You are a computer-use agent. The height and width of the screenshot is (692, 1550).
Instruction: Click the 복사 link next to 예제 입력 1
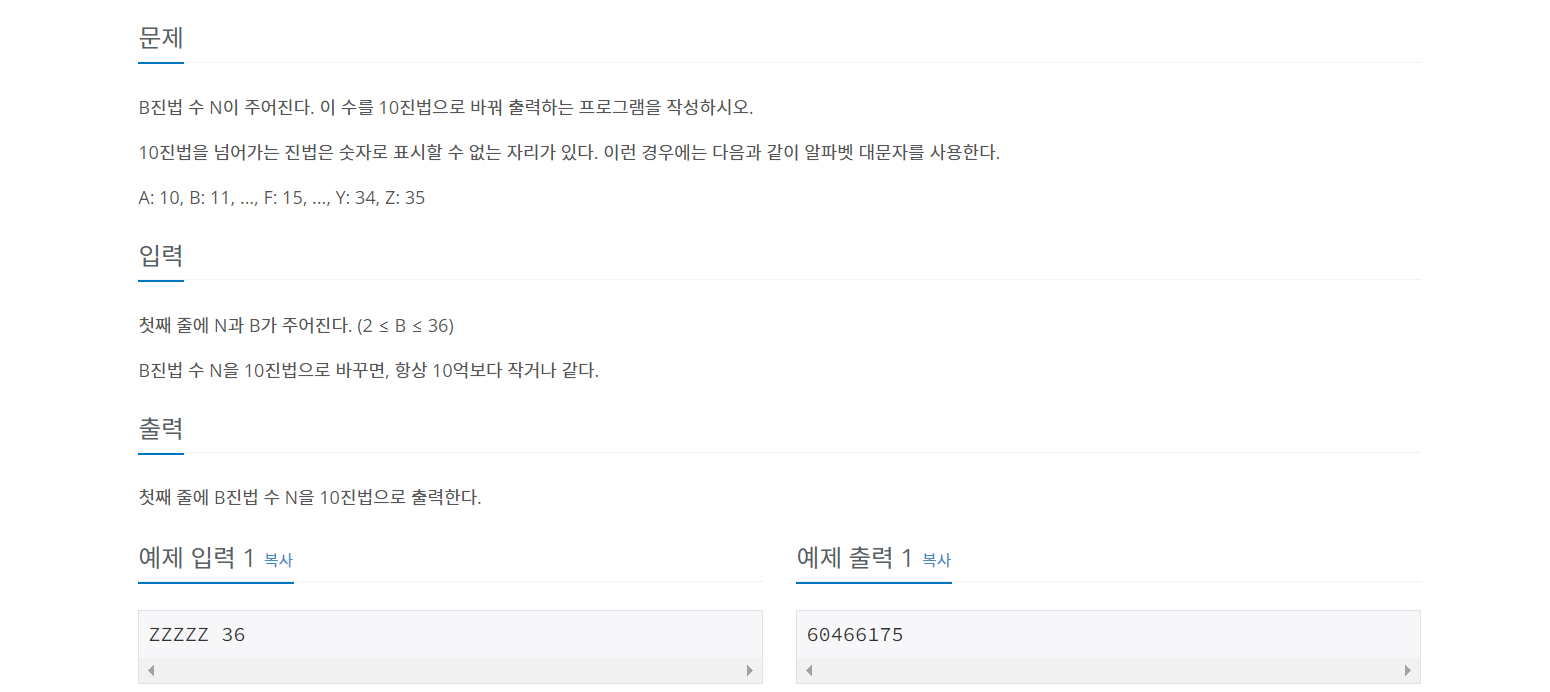coord(279,562)
